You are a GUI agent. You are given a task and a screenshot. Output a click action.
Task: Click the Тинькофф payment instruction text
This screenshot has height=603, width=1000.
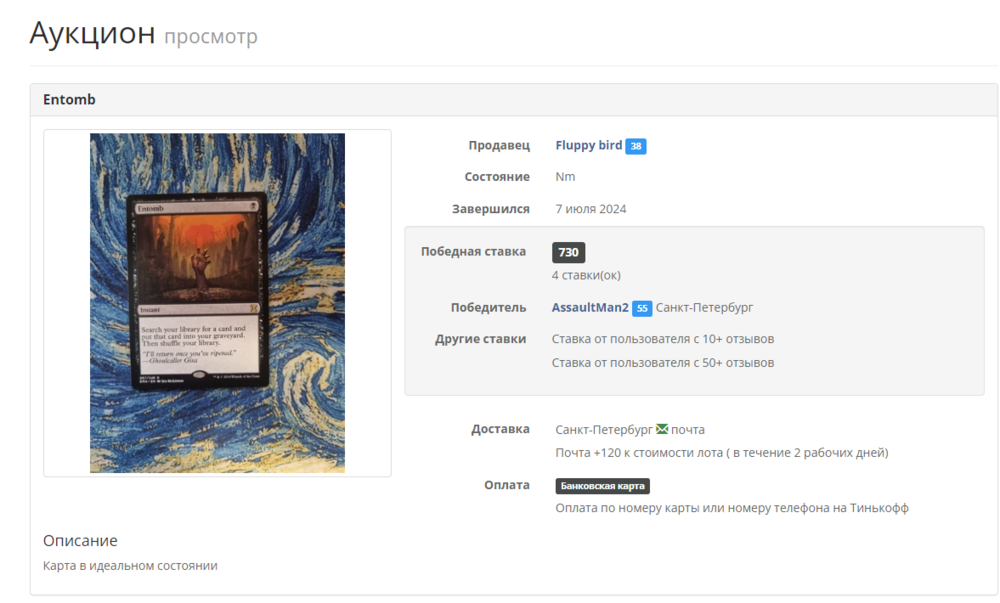[732, 508]
